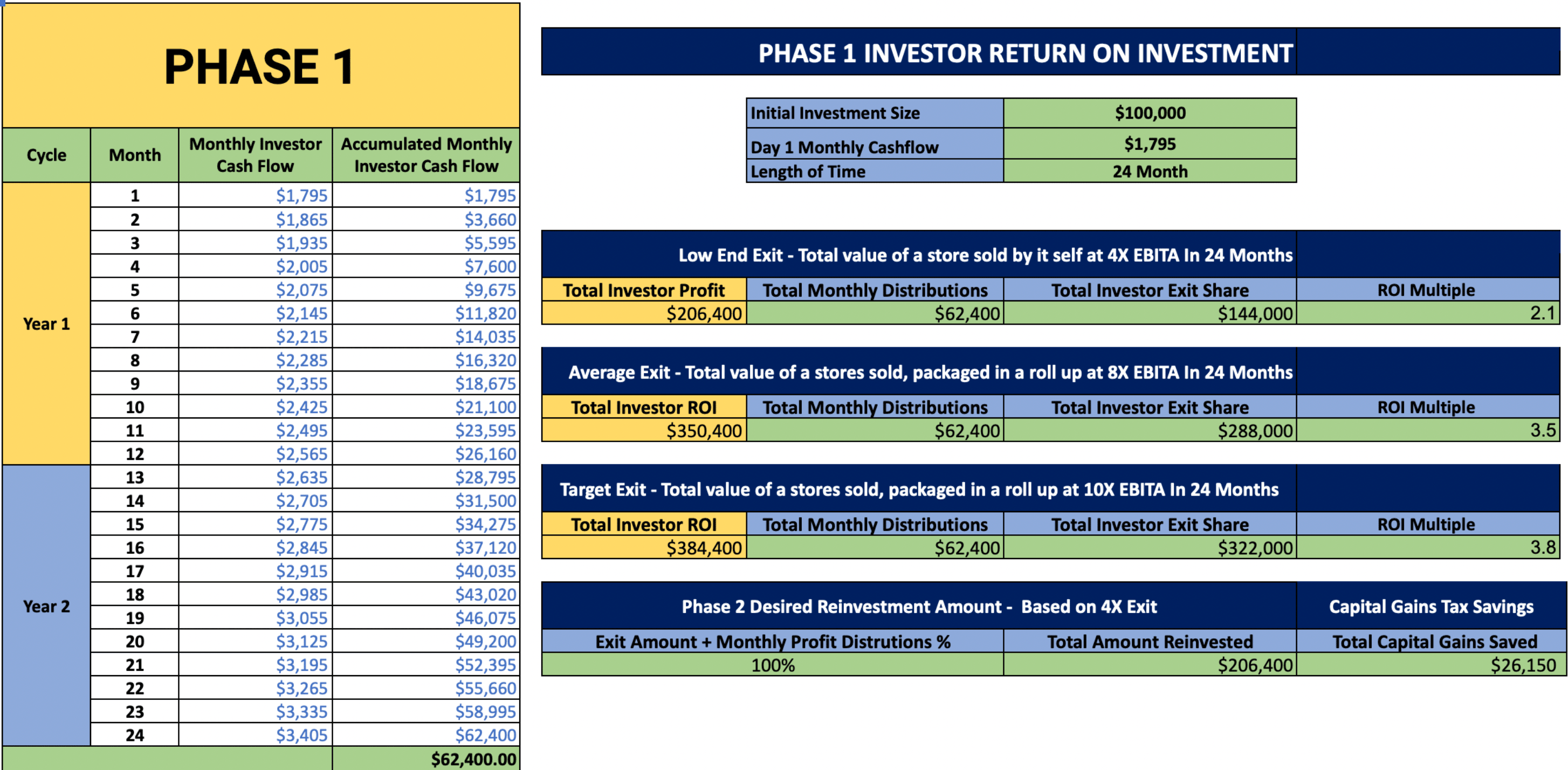This screenshot has height=770, width=1568.
Task: Select the Monthly Investor Cash Flow header
Action: (256, 155)
